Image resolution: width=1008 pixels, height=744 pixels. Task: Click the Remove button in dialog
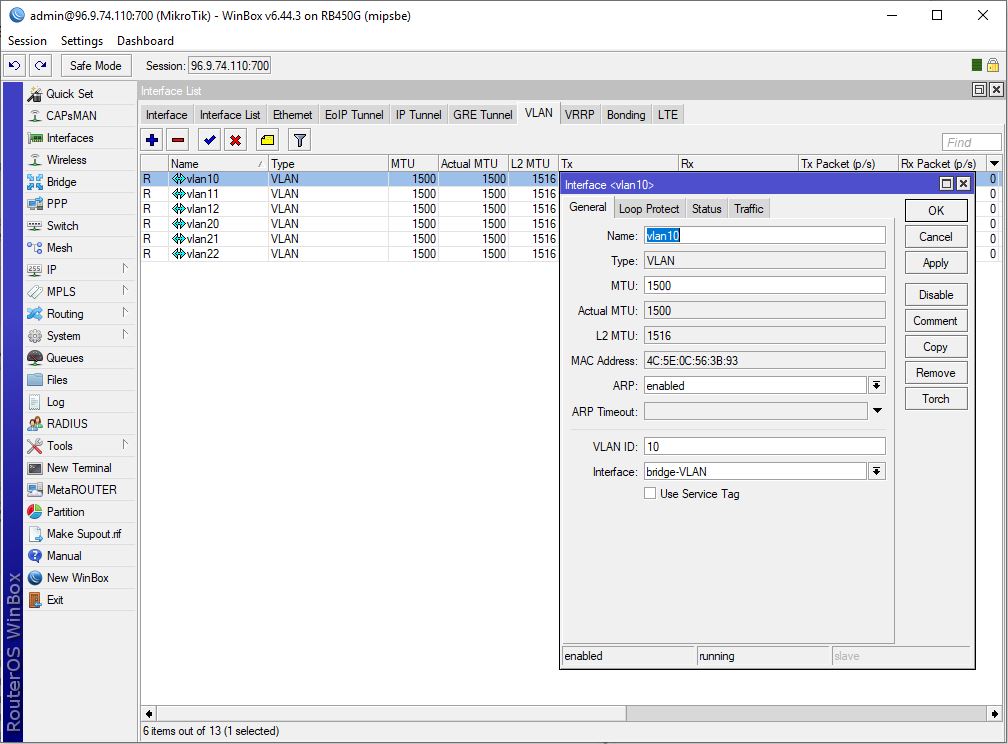click(x=936, y=373)
